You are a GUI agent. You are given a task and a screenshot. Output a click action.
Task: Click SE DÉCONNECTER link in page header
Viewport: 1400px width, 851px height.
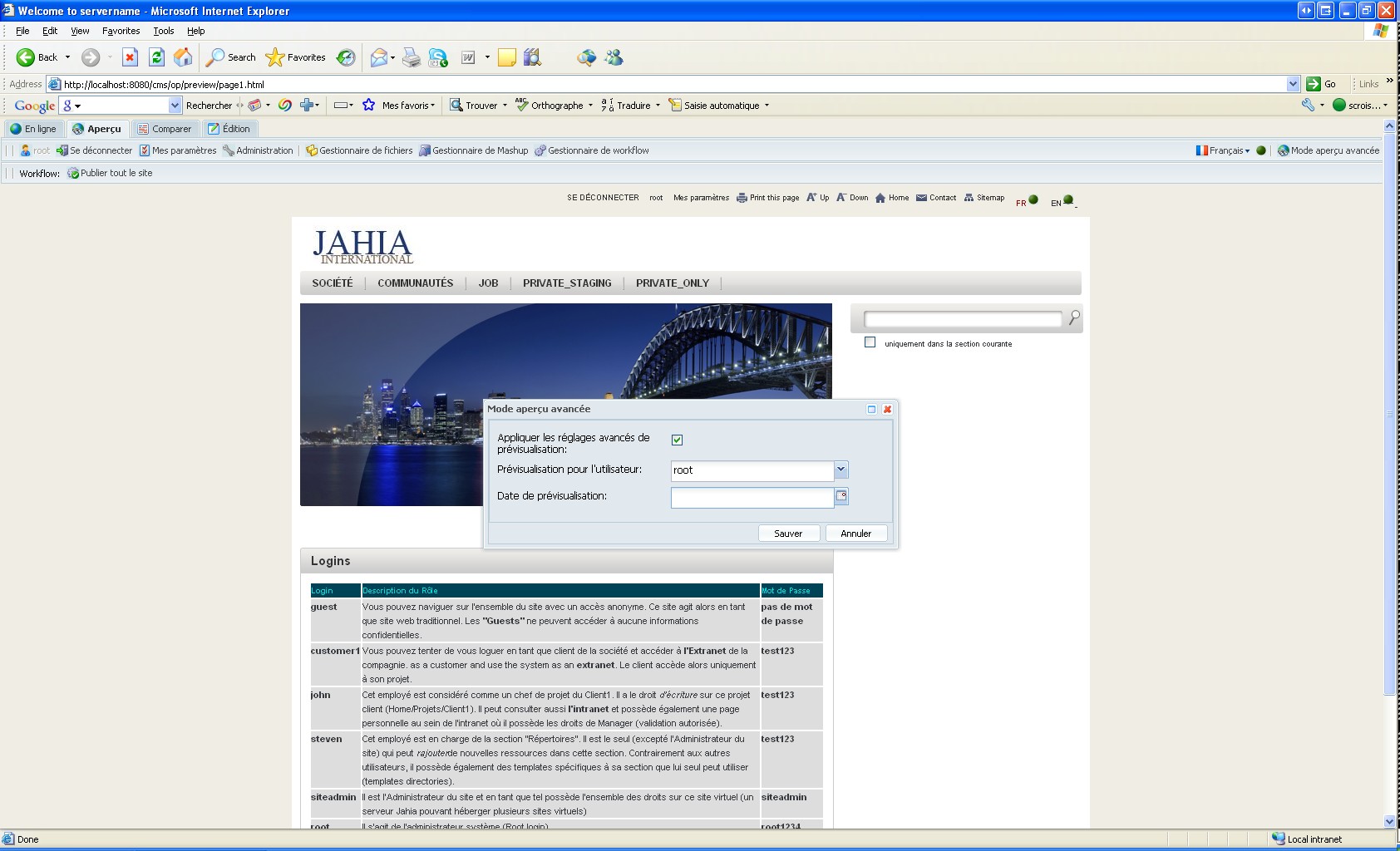pyautogui.click(x=603, y=198)
